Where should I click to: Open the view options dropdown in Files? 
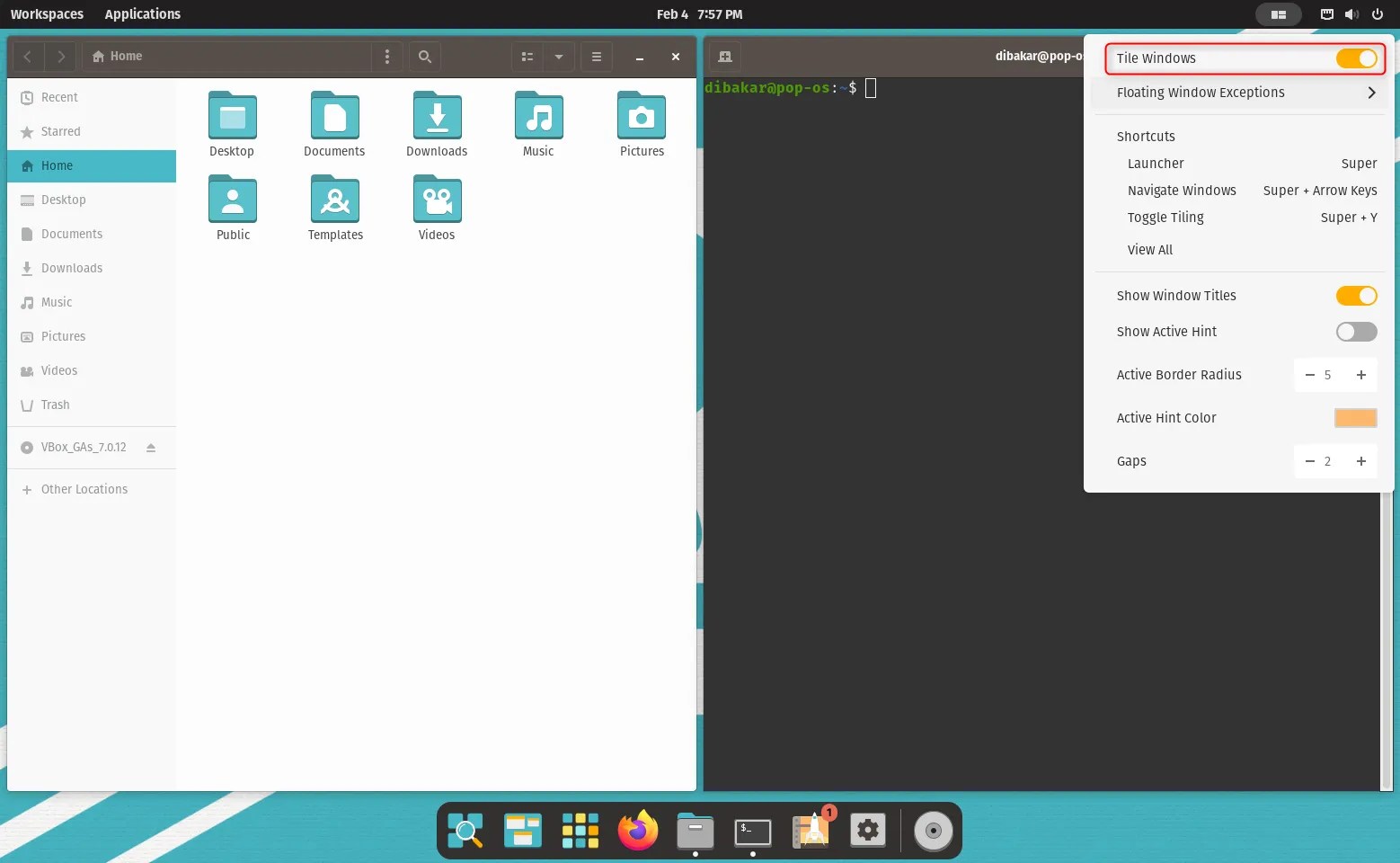(559, 56)
